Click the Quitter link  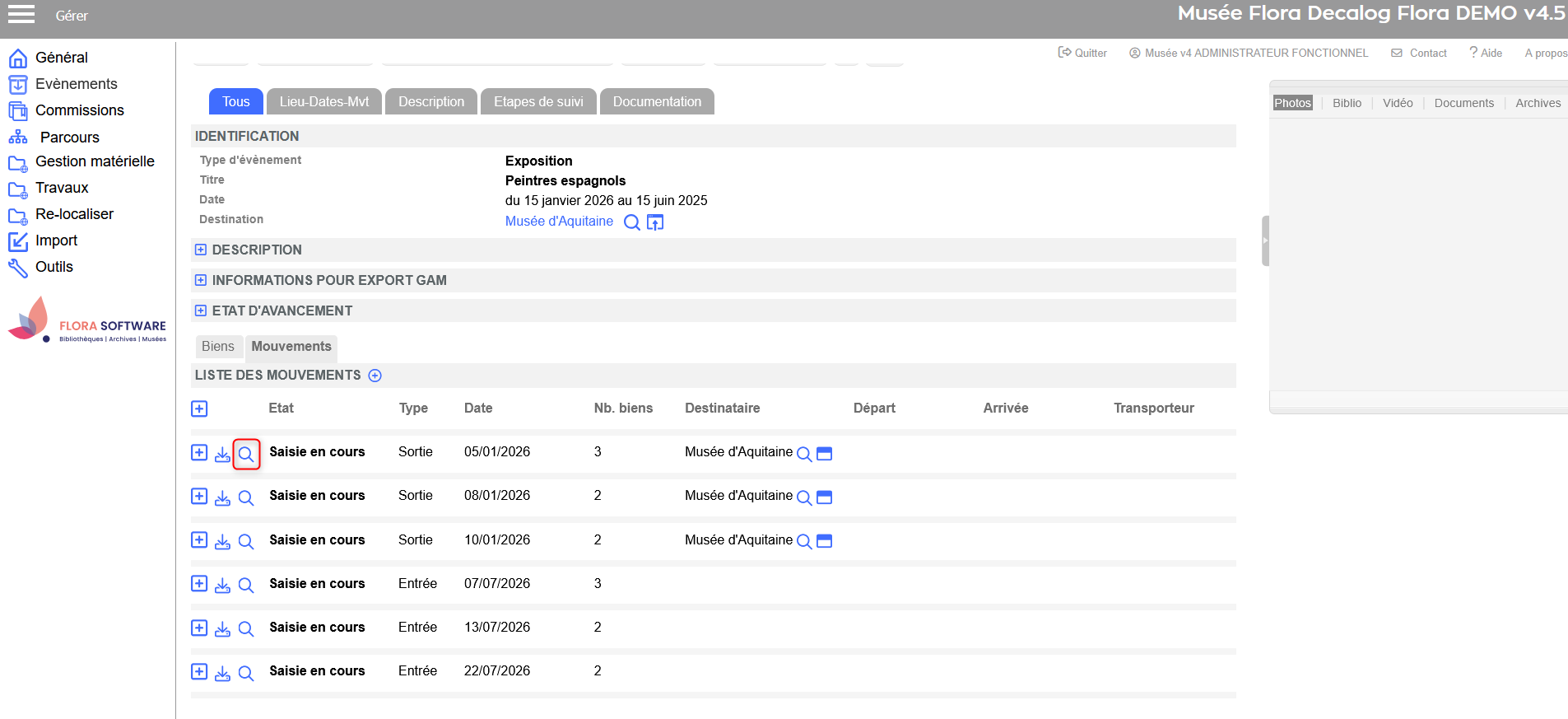point(1082,53)
